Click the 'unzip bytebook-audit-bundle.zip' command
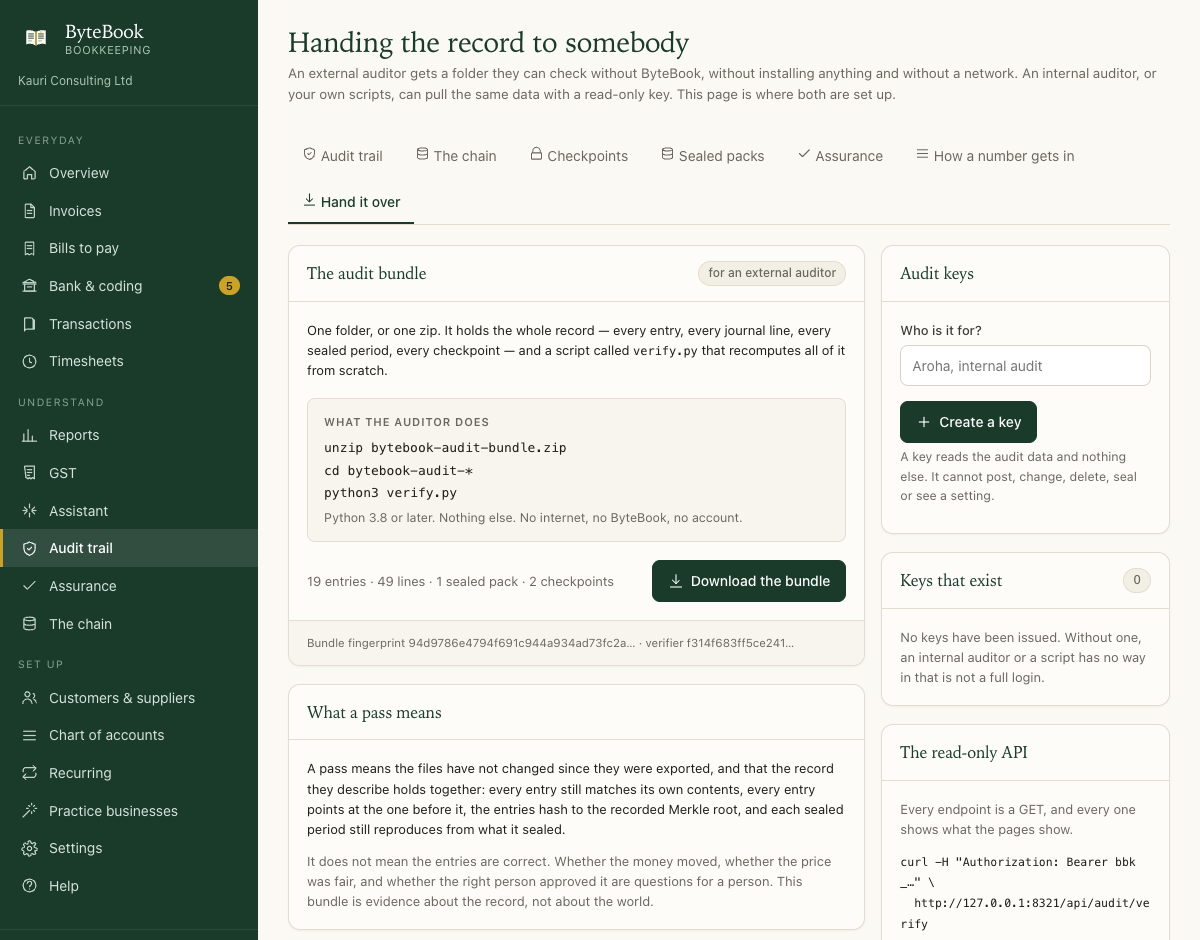The image size is (1200, 940). [x=445, y=448]
